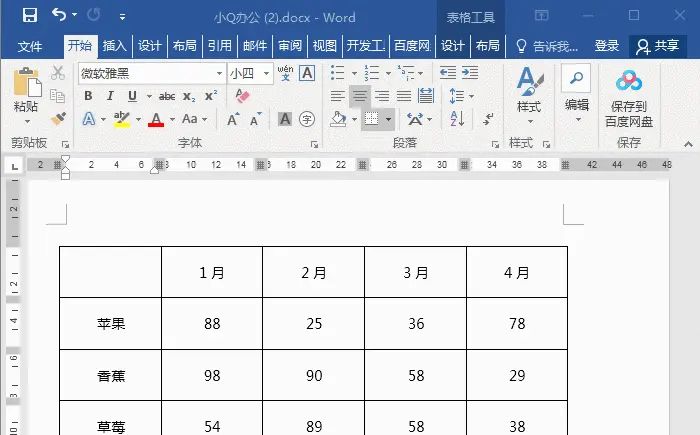Click the 登录 link
The height and width of the screenshot is (435, 700).
[x=607, y=46]
